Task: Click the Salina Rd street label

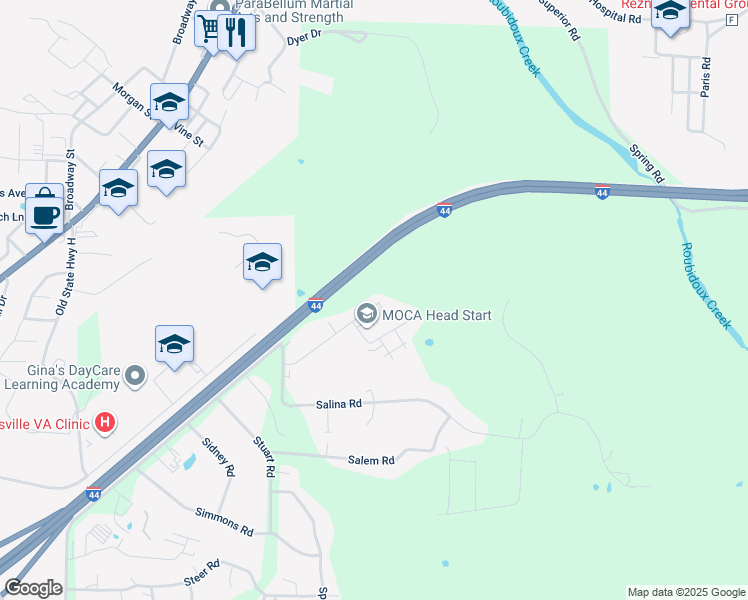Action: point(339,404)
